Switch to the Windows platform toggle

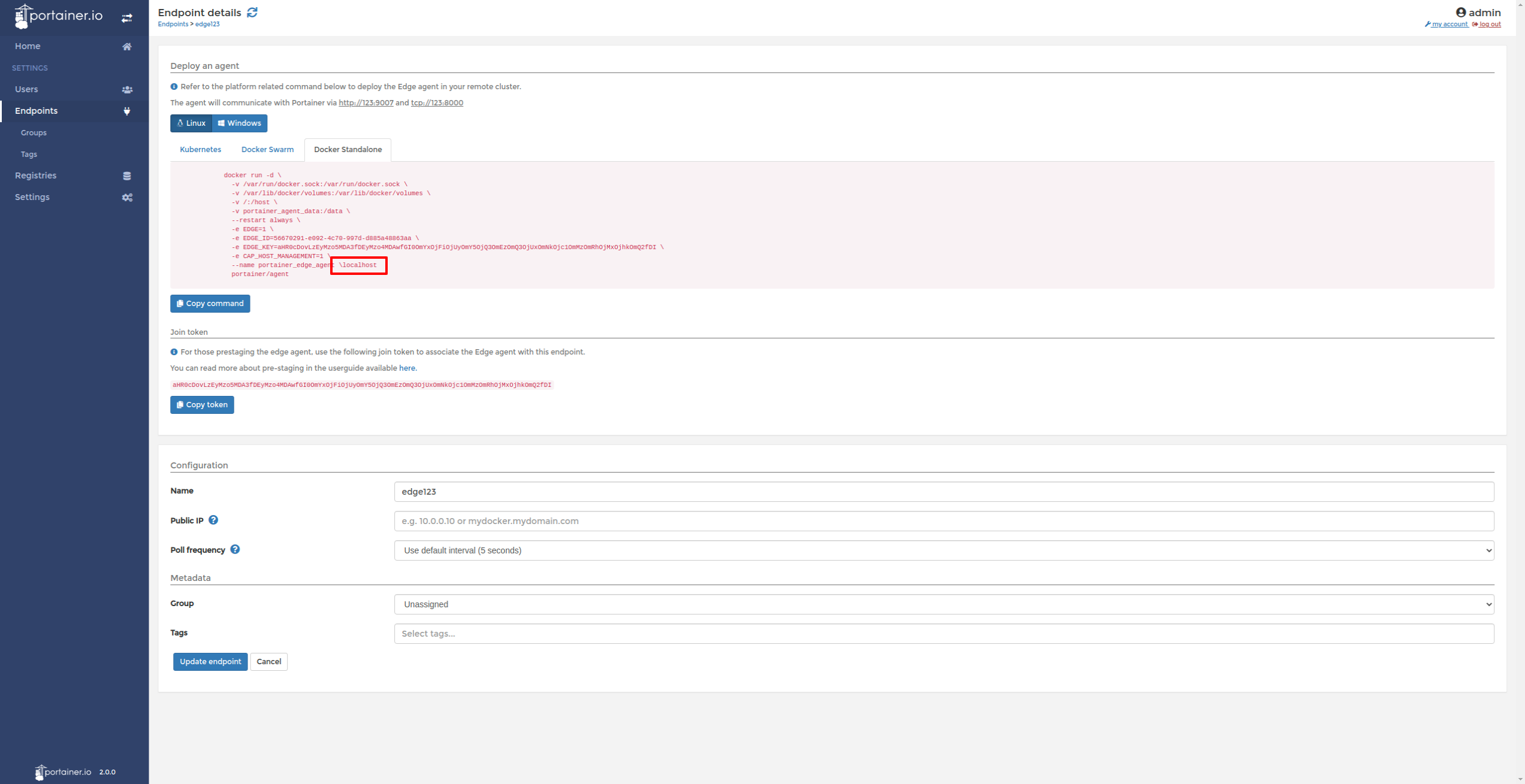coord(240,123)
